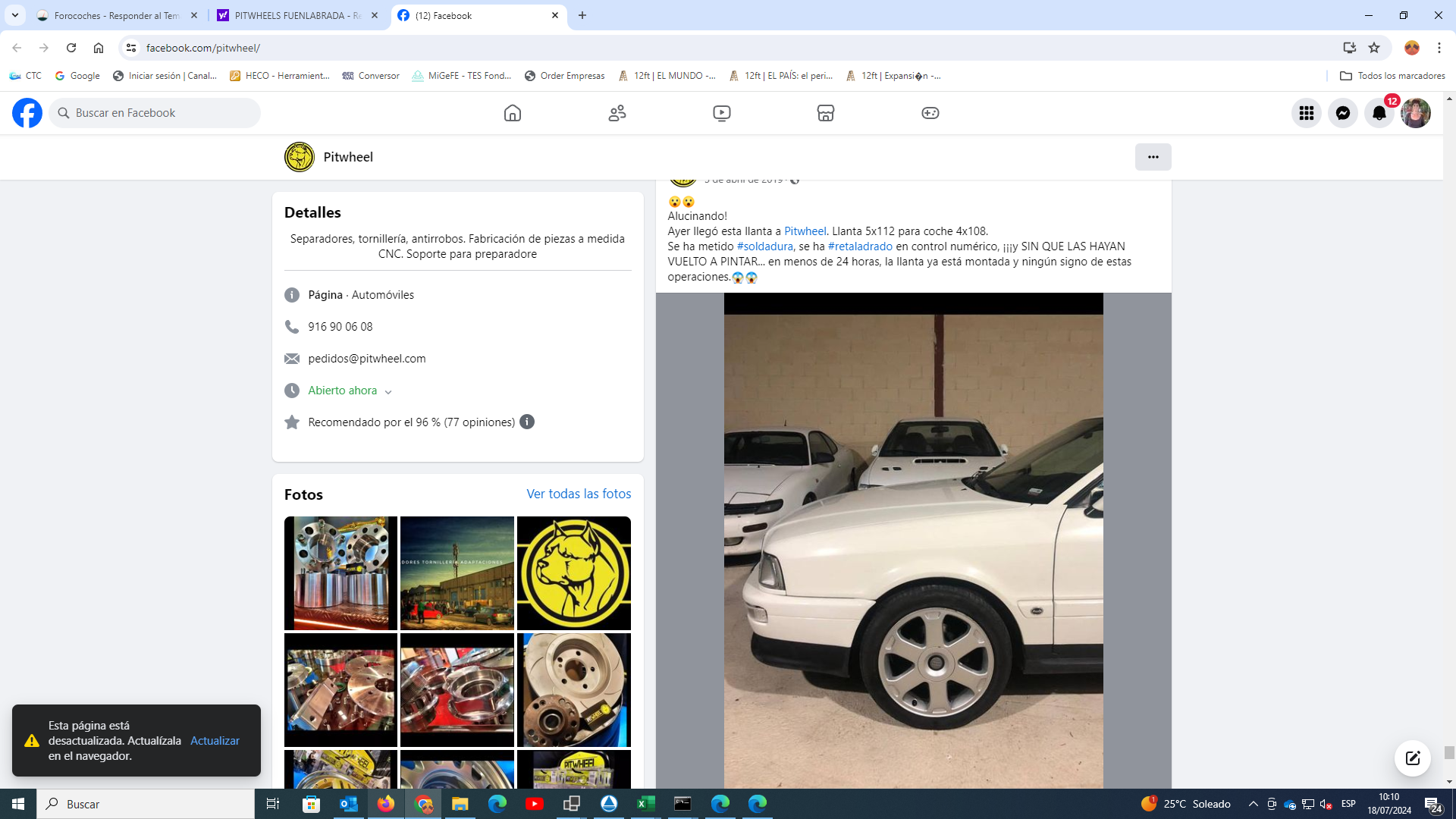Viewport: 1456px width, 819px height.
Task: Click the #retaladrado hashtag
Action: pos(860,246)
